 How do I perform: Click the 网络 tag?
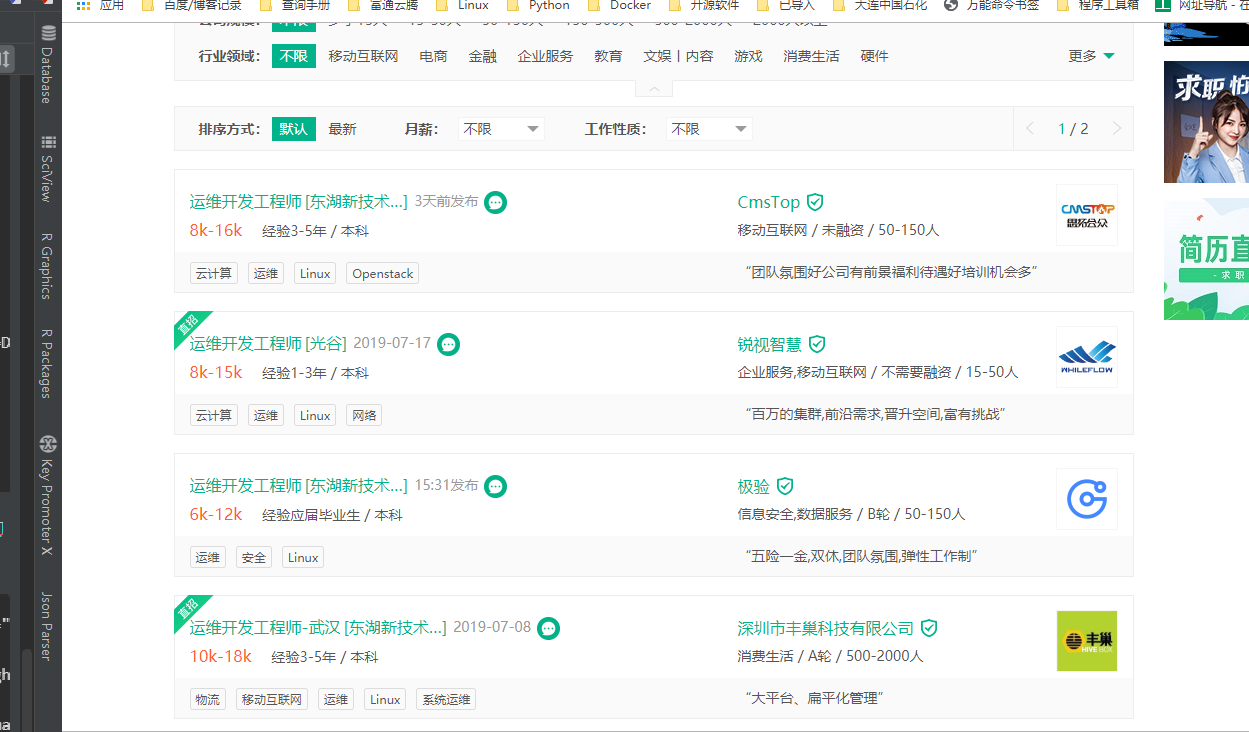coord(364,415)
